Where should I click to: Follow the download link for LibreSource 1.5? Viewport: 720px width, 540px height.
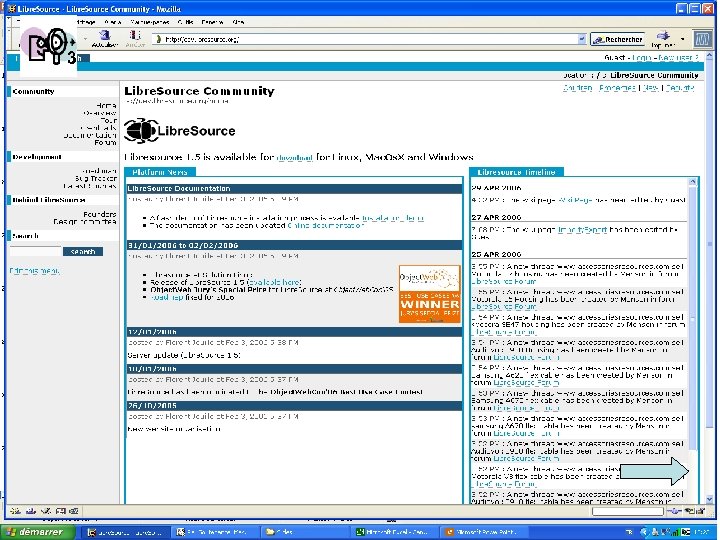[x=294, y=158]
